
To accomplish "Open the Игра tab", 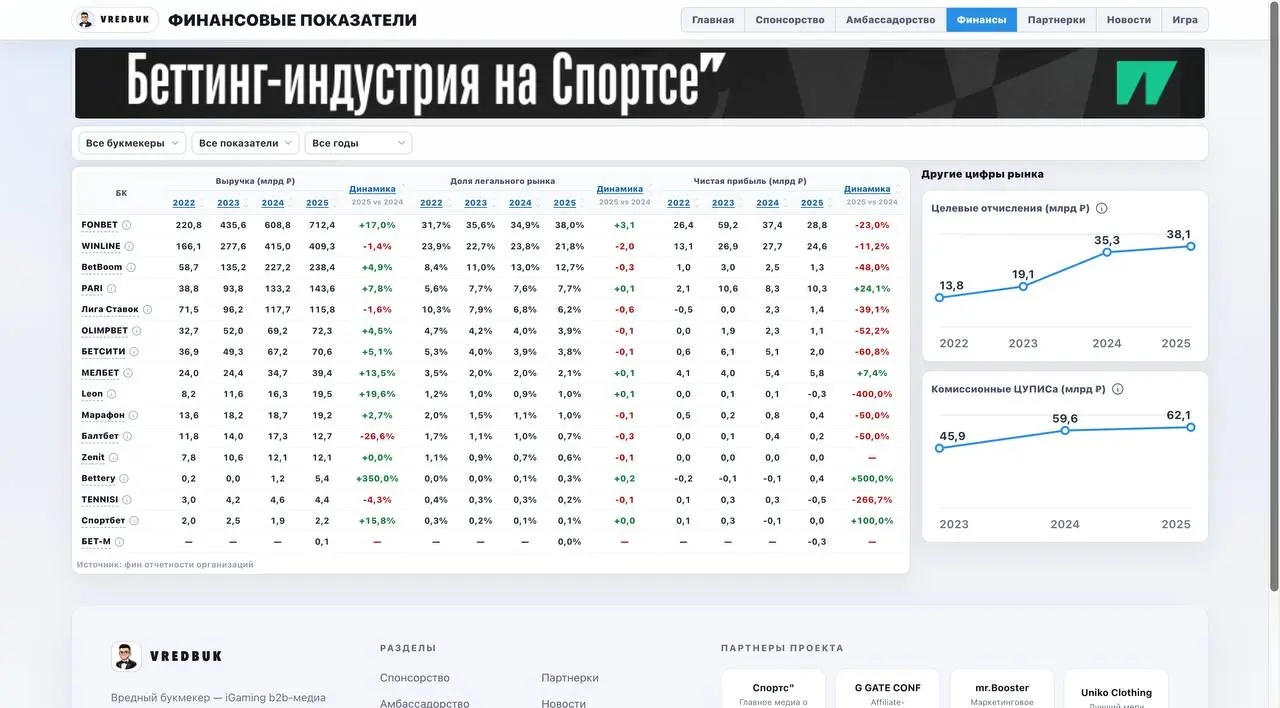I will pos(1185,20).
